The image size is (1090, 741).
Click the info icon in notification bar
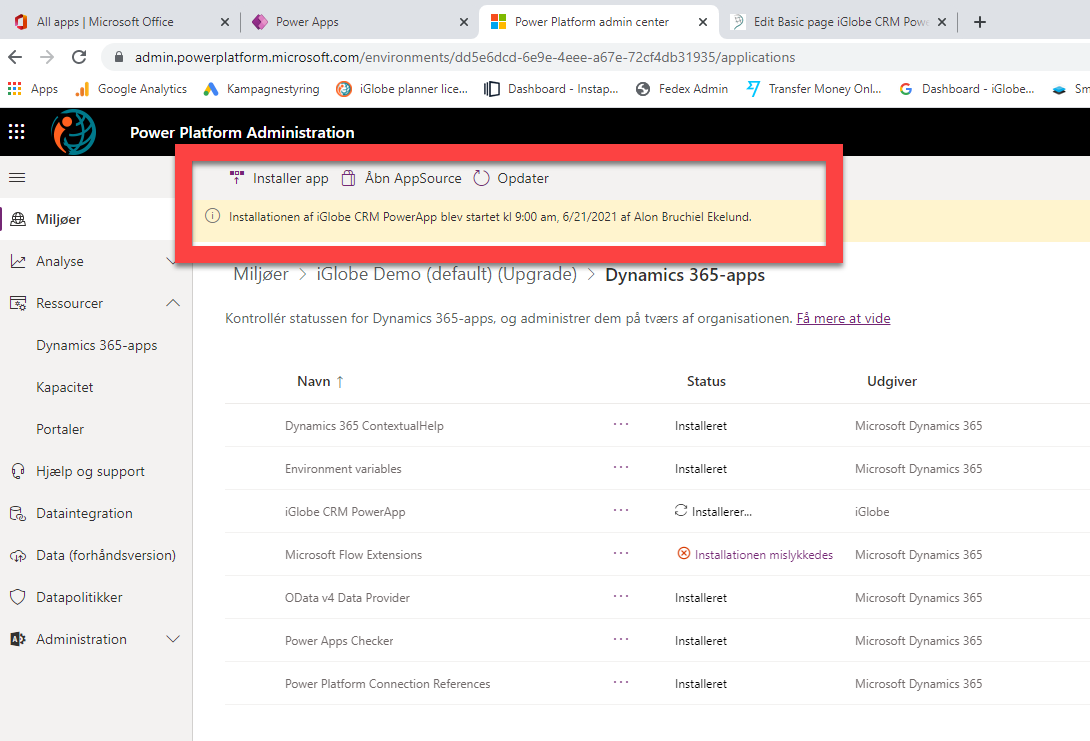point(213,216)
